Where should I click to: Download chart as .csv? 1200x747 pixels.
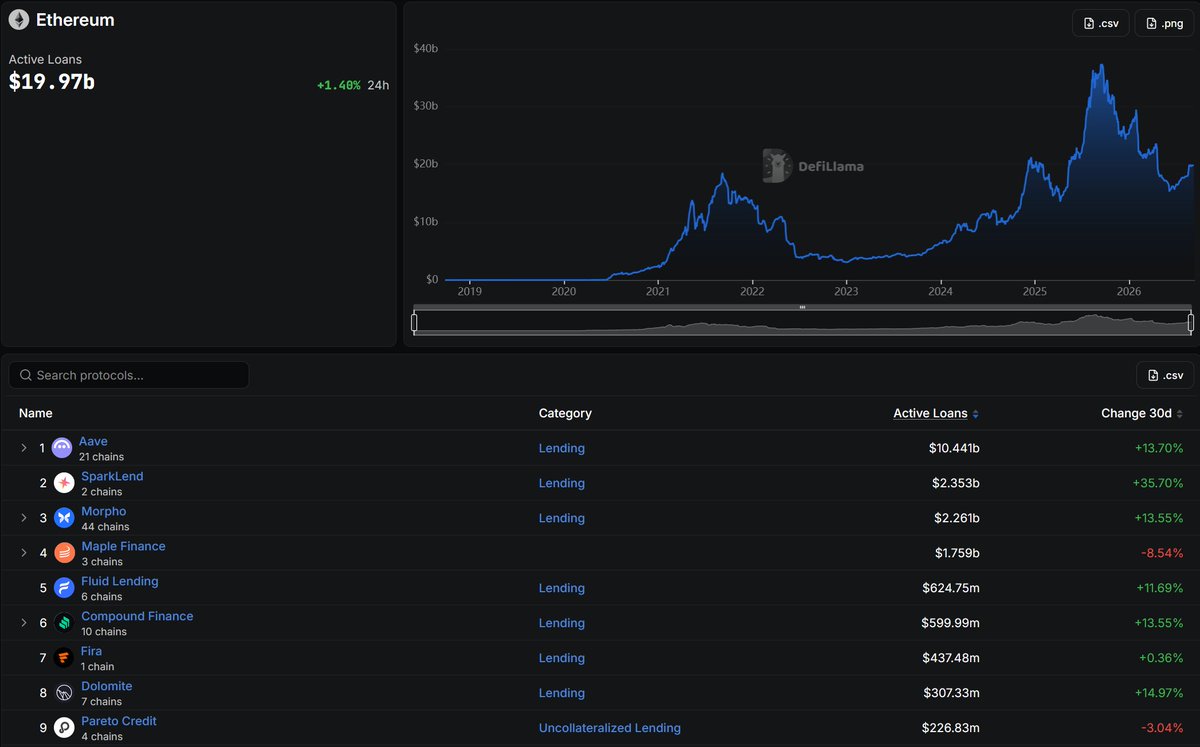pyautogui.click(x=1101, y=23)
